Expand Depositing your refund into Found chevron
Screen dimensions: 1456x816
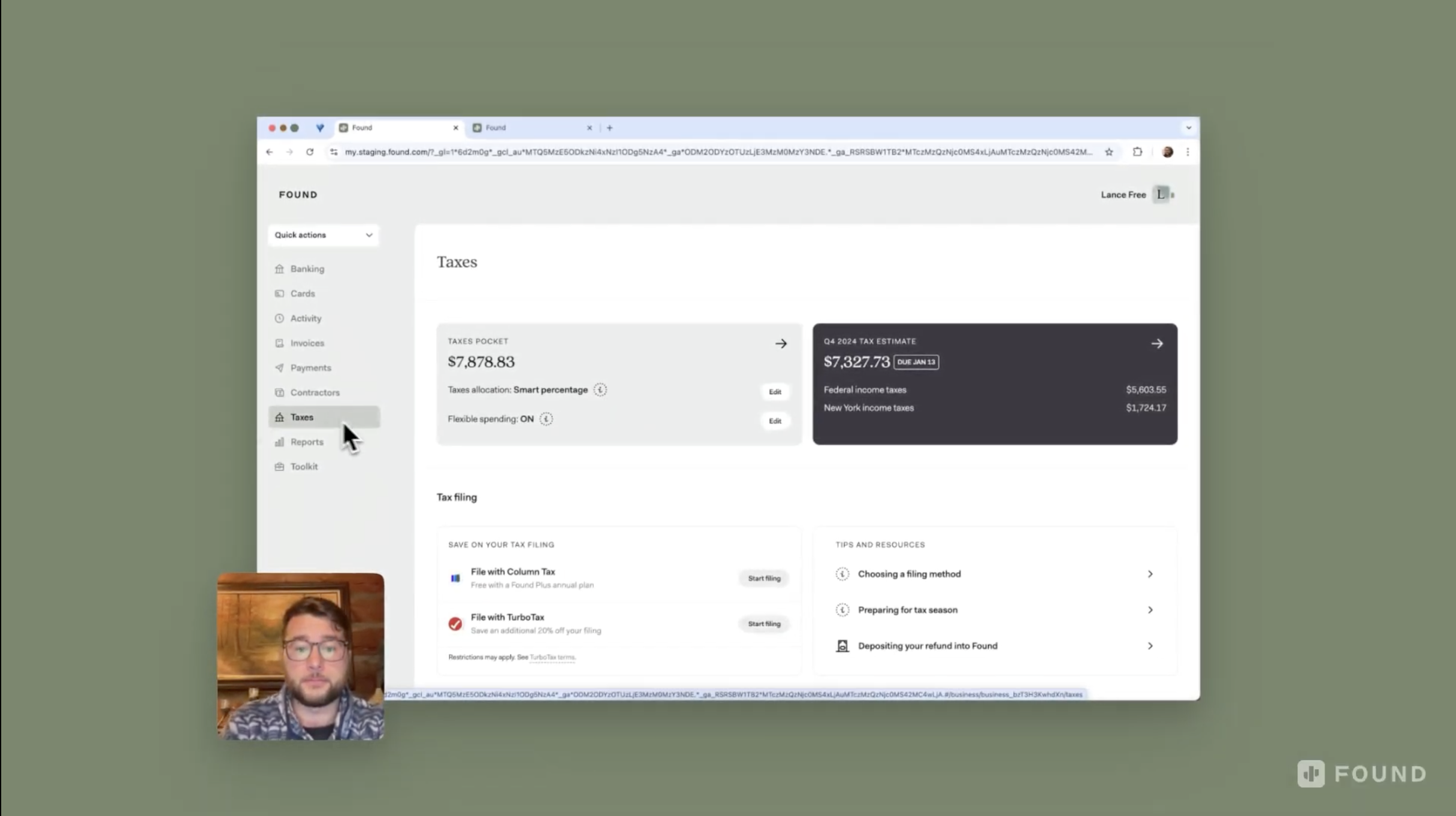[x=1150, y=646]
